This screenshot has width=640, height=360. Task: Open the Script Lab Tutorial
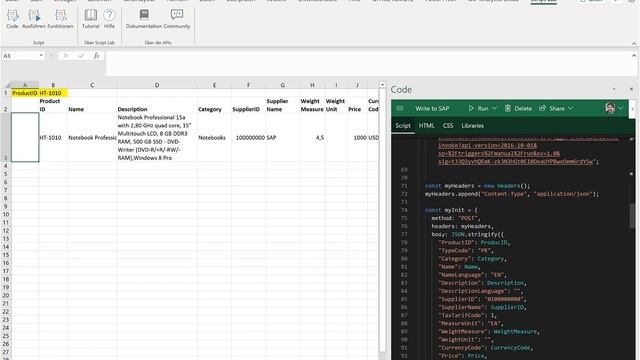[x=91, y=16]
